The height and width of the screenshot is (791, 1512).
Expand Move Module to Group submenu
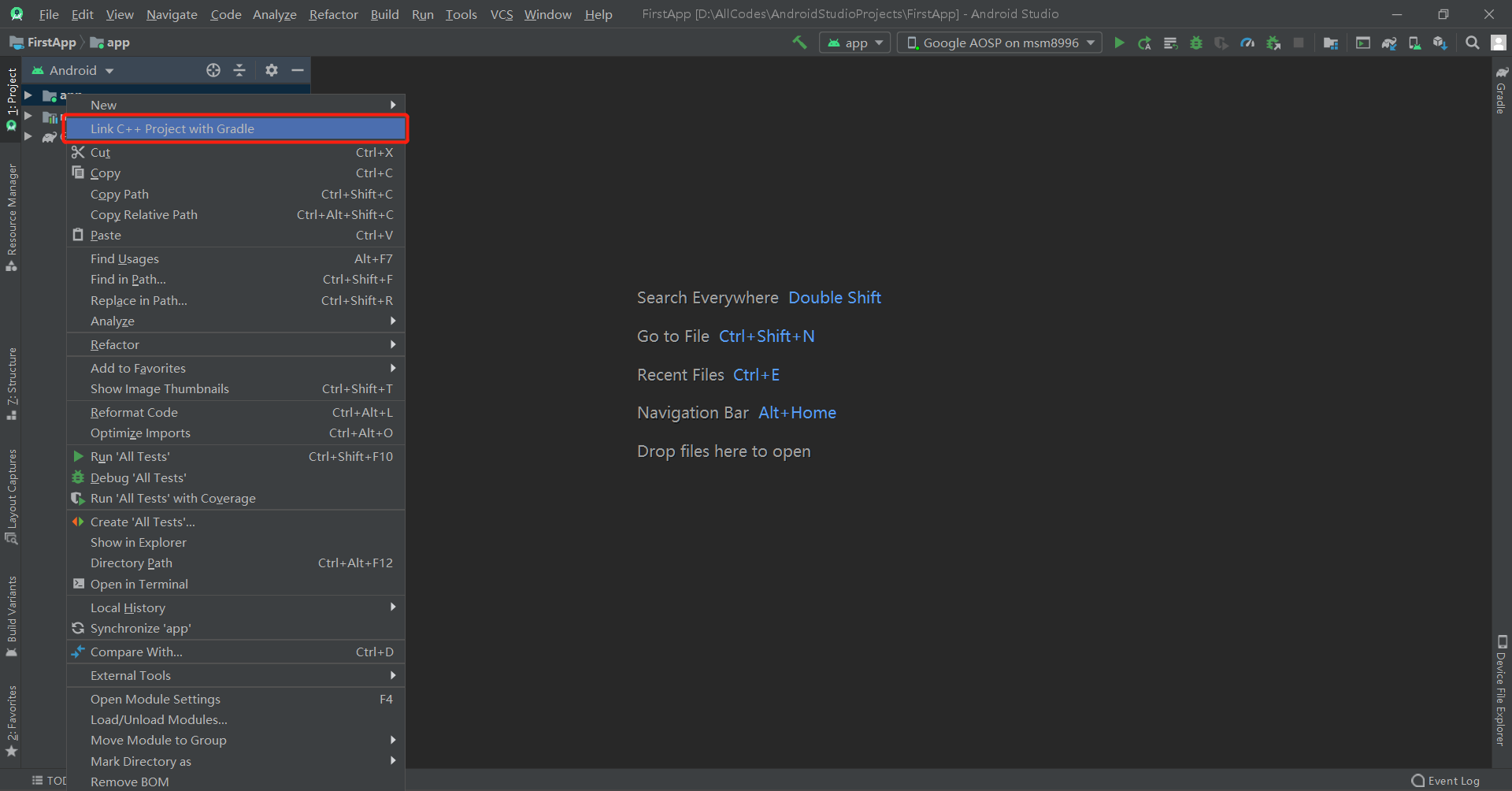coord(235,741)
